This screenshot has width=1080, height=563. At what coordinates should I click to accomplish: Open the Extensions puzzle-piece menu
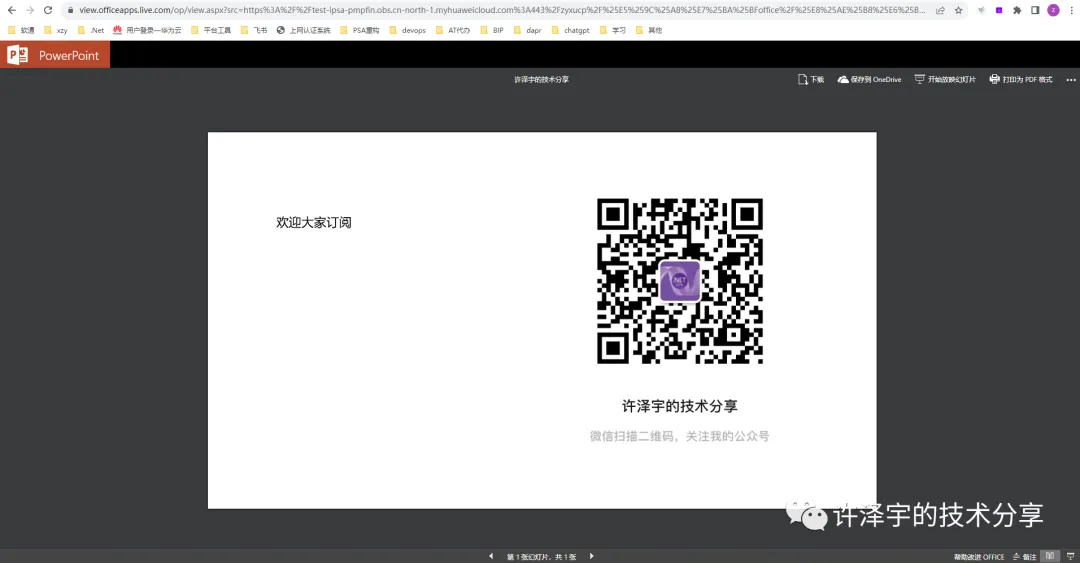(1017, 10)
